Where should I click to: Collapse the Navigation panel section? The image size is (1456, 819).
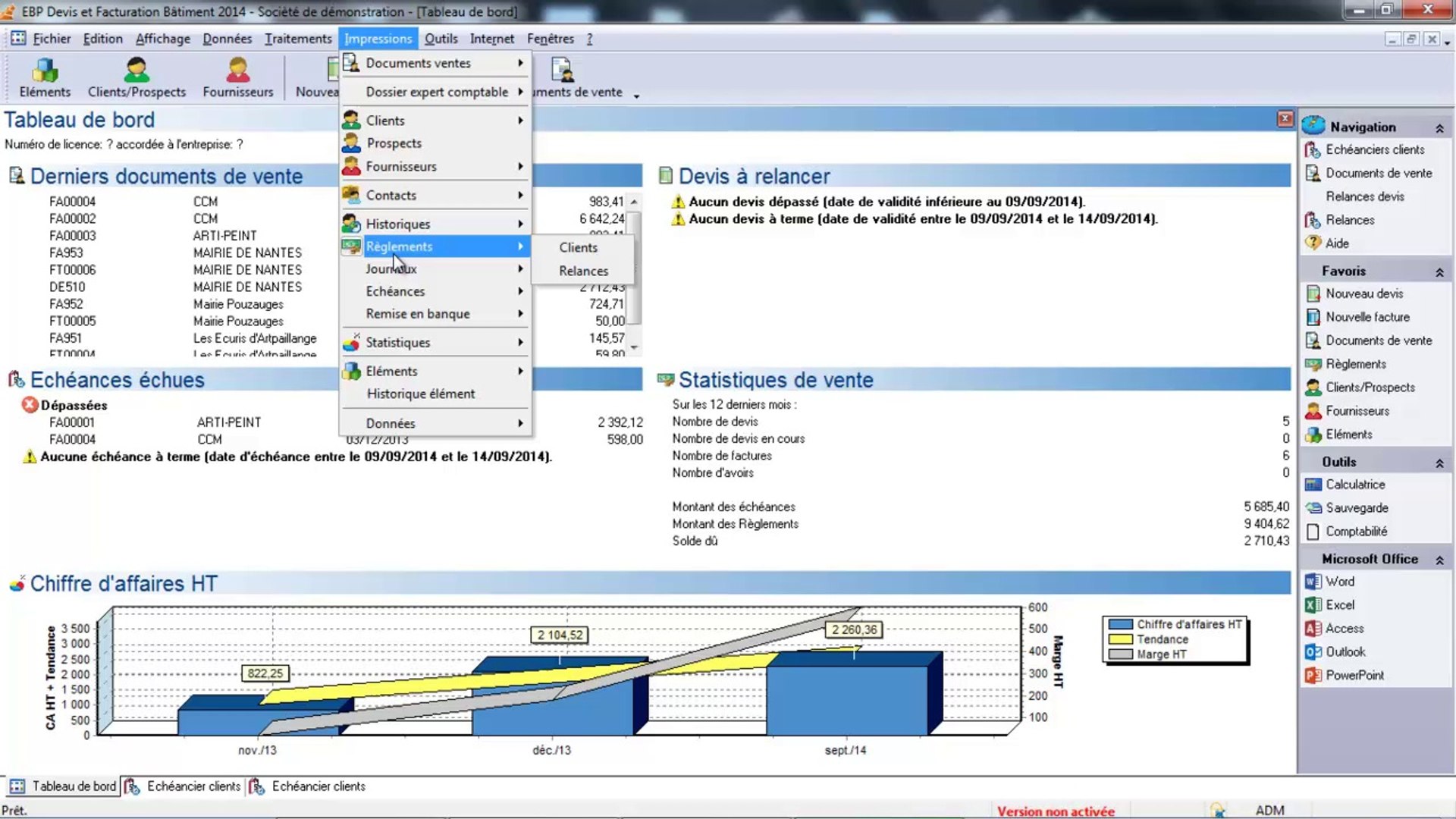(1439, 128)
